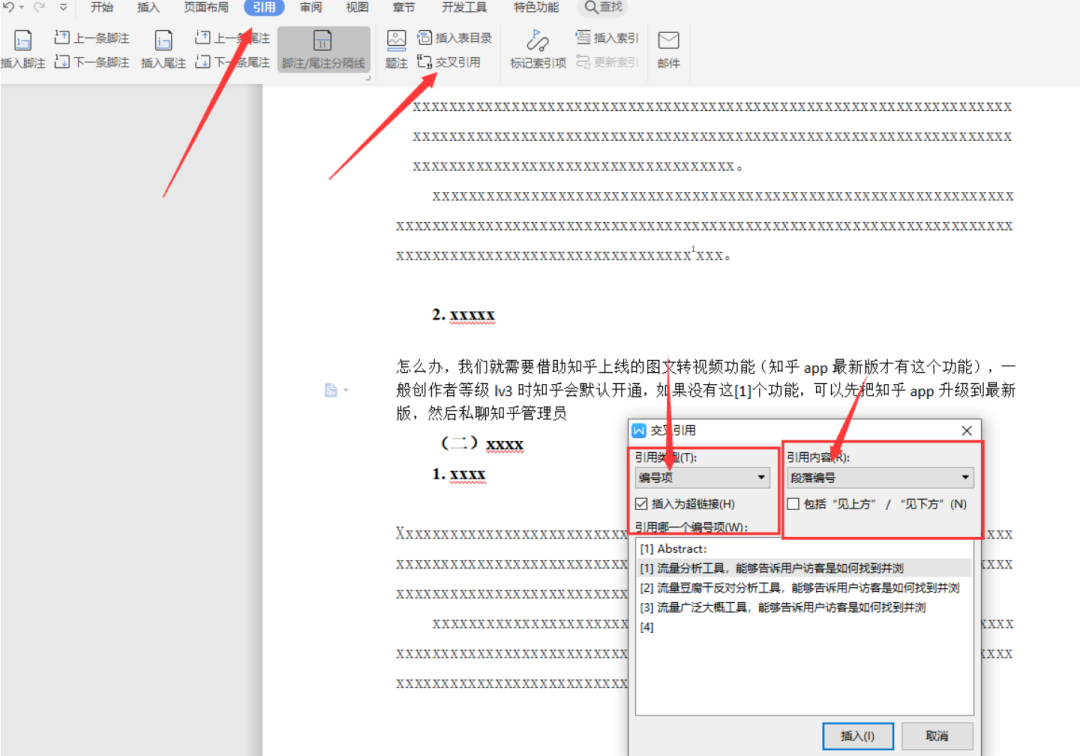Go to 下一条脚注
1080x756 pixels.
coord(92,62)
